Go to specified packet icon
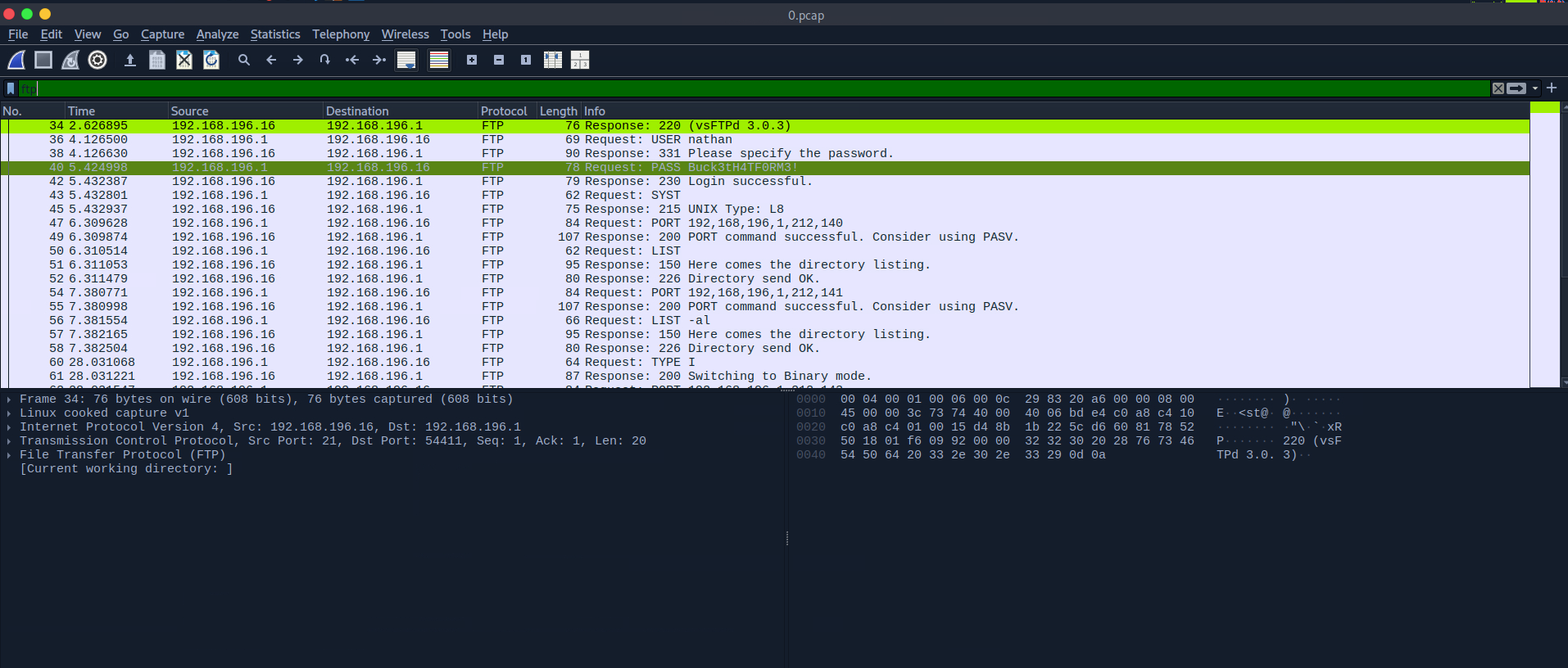This screenshot has width=1568, height=668. 325,60
